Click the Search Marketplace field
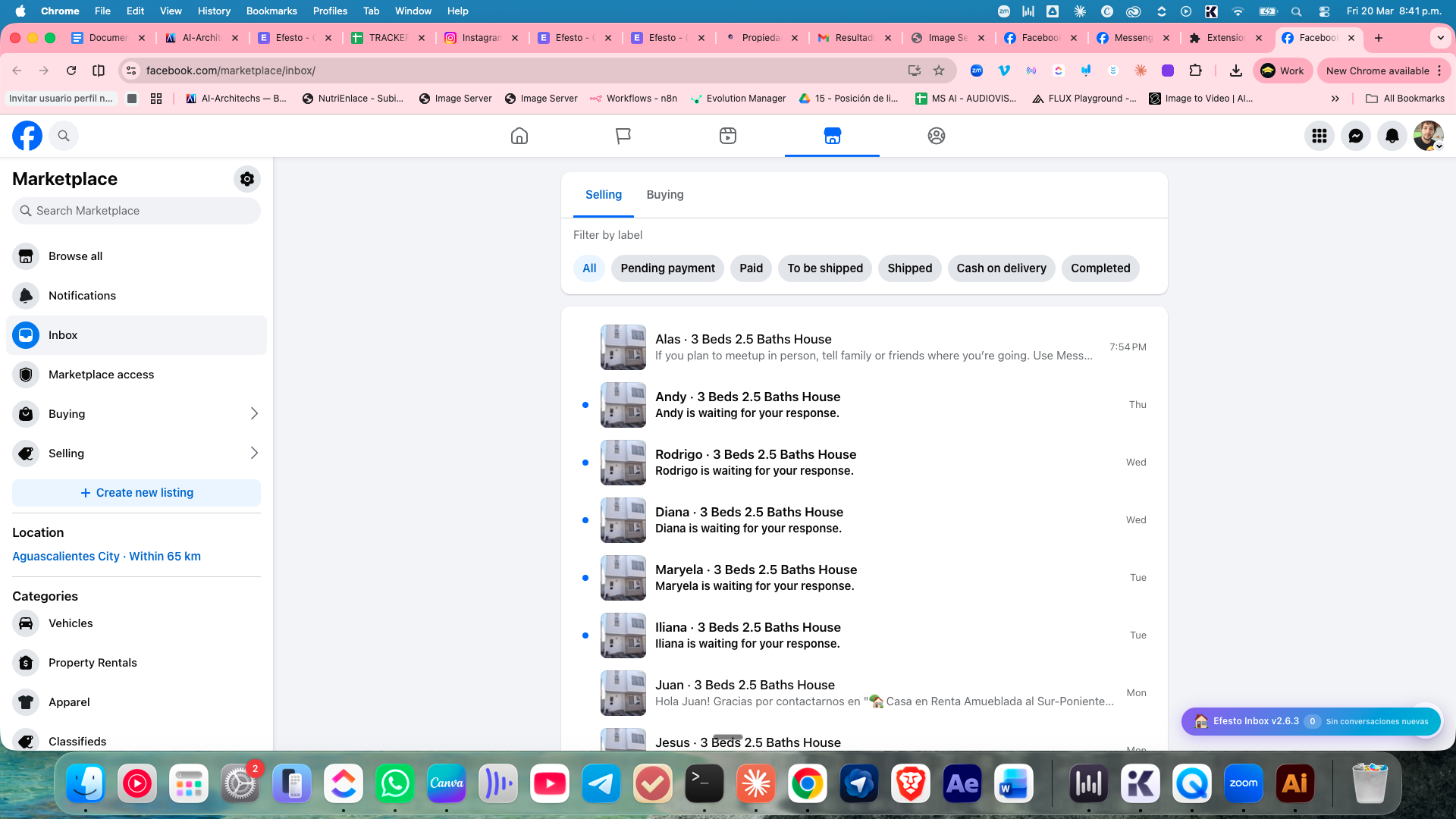Image resolution: width=1456 pixels, height=819 pixels. (136, 211)
